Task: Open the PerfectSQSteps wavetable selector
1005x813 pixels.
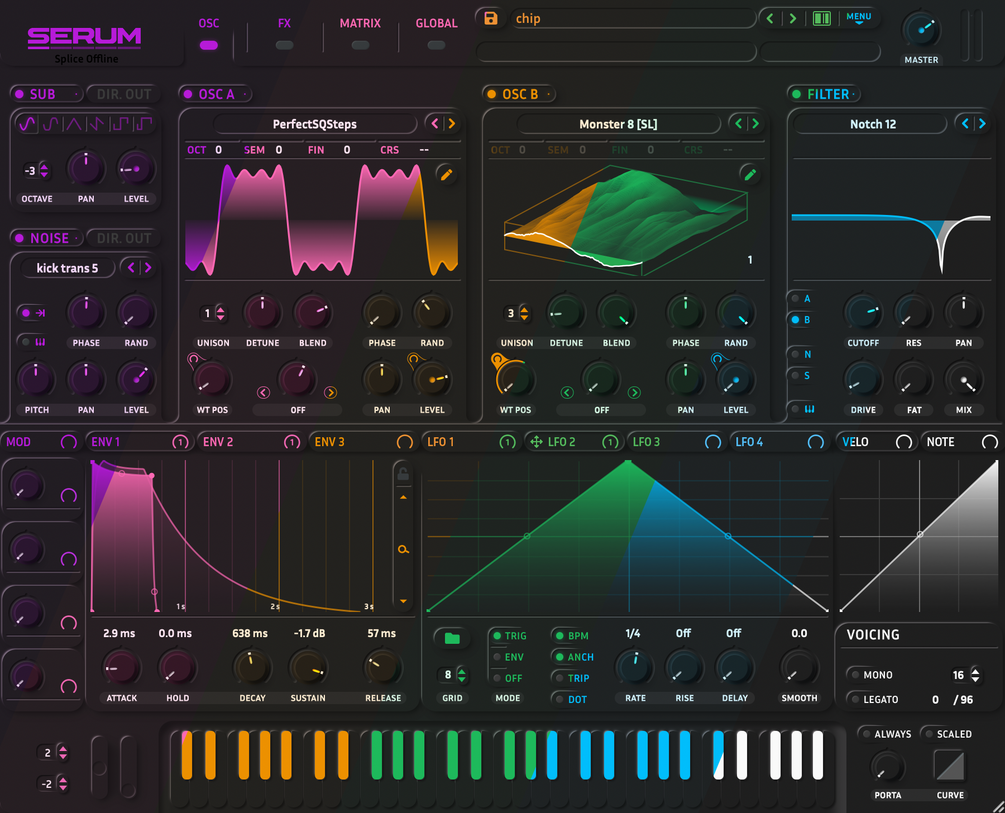Action: coord(315,124)
